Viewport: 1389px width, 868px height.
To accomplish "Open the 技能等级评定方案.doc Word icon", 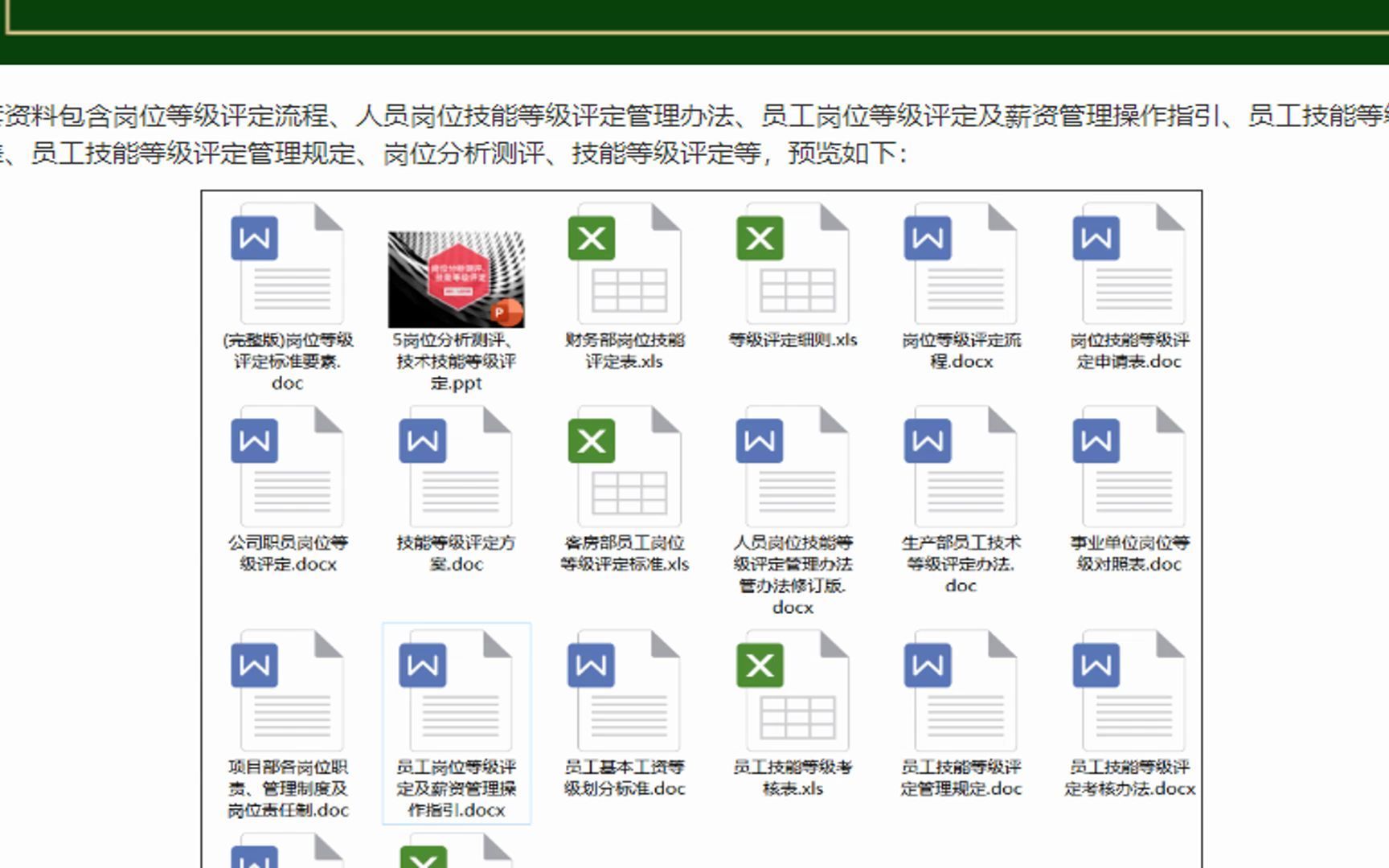I will tap(456, 467).
